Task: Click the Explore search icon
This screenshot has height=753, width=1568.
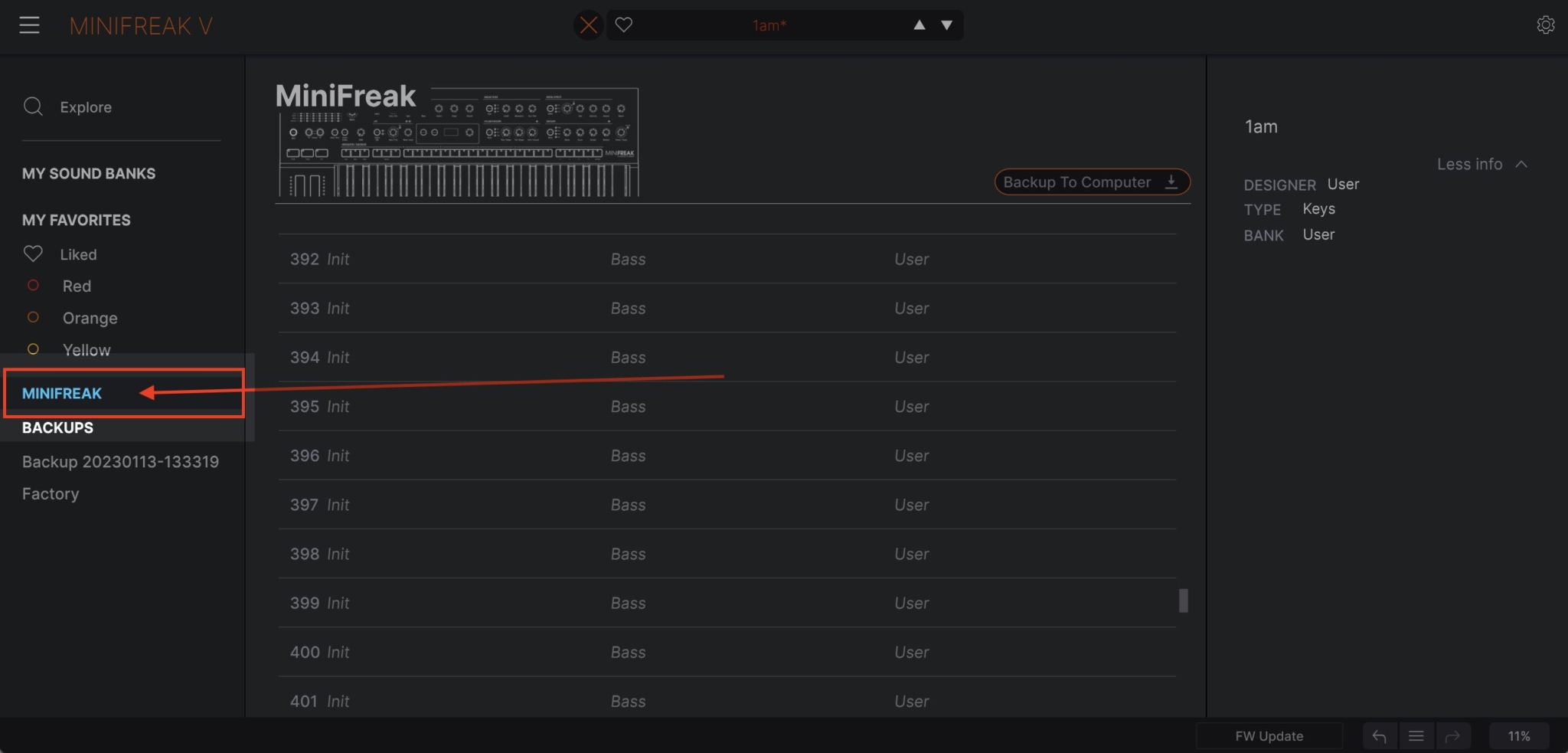Action: (33, 106)
